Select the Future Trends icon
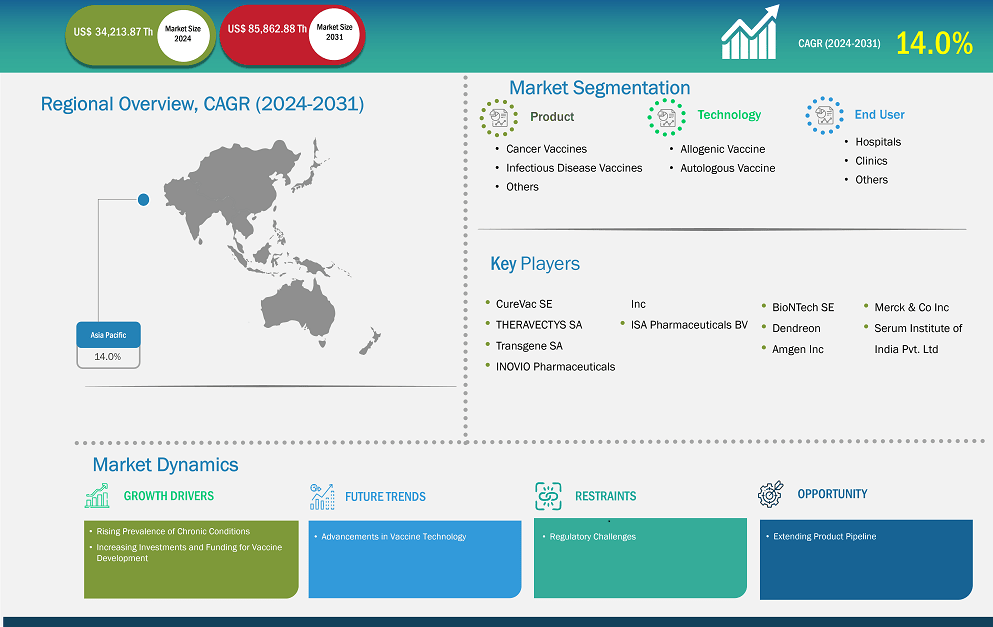 pyautogui.click(x=322, y=496)
